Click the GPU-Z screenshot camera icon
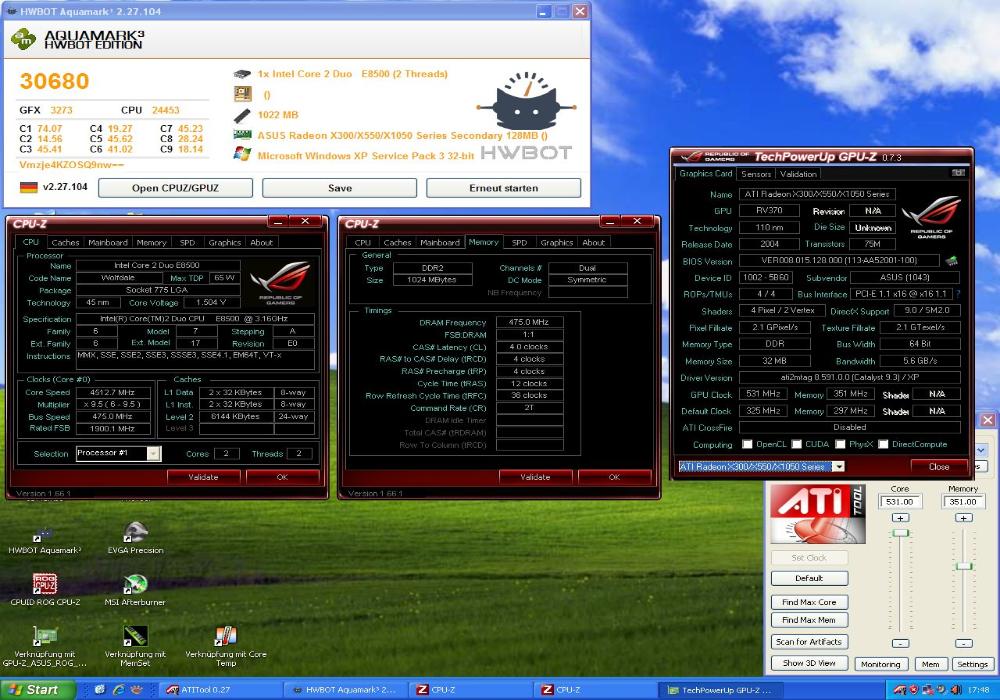 point(958,173)
